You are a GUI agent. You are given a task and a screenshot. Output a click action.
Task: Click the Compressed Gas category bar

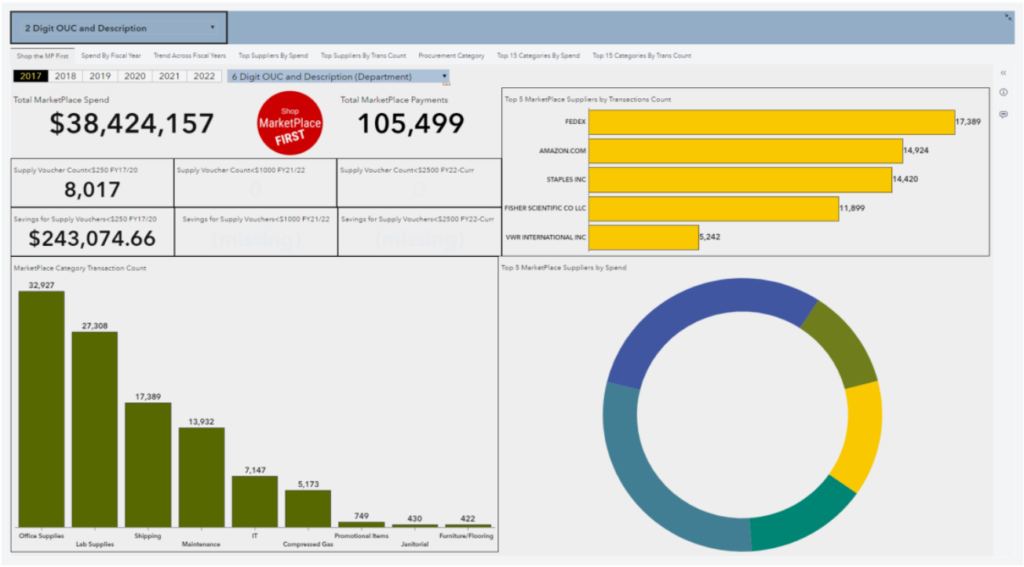(308, 508)
